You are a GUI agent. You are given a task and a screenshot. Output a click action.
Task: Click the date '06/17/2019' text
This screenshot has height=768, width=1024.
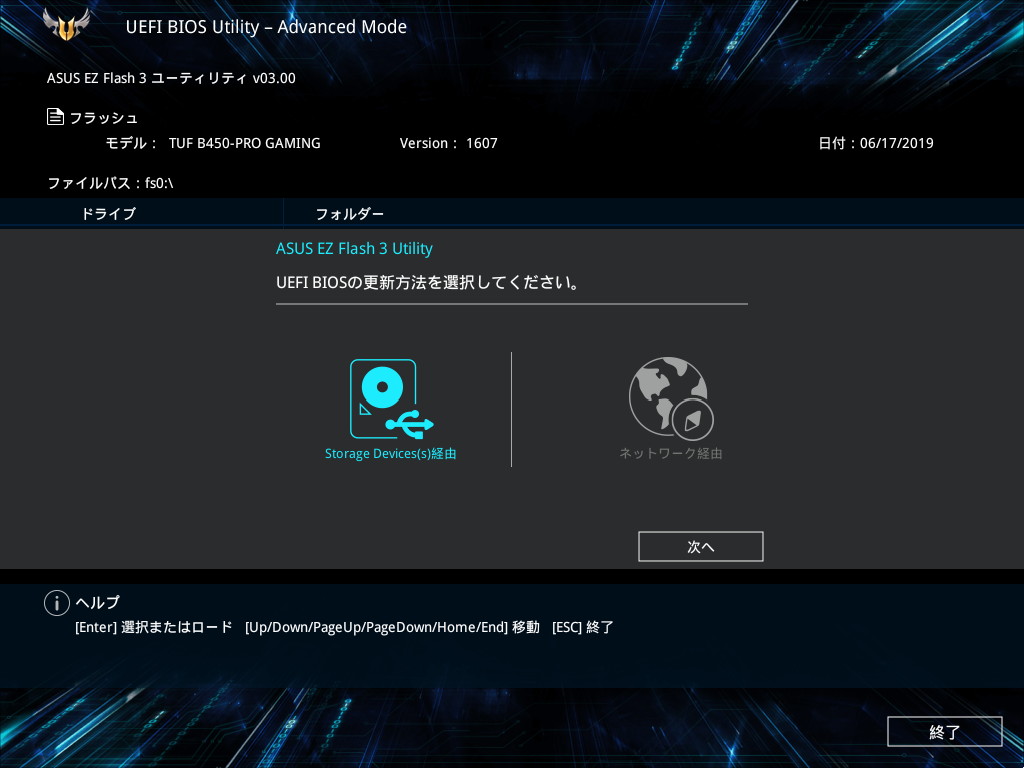(897, 143)
